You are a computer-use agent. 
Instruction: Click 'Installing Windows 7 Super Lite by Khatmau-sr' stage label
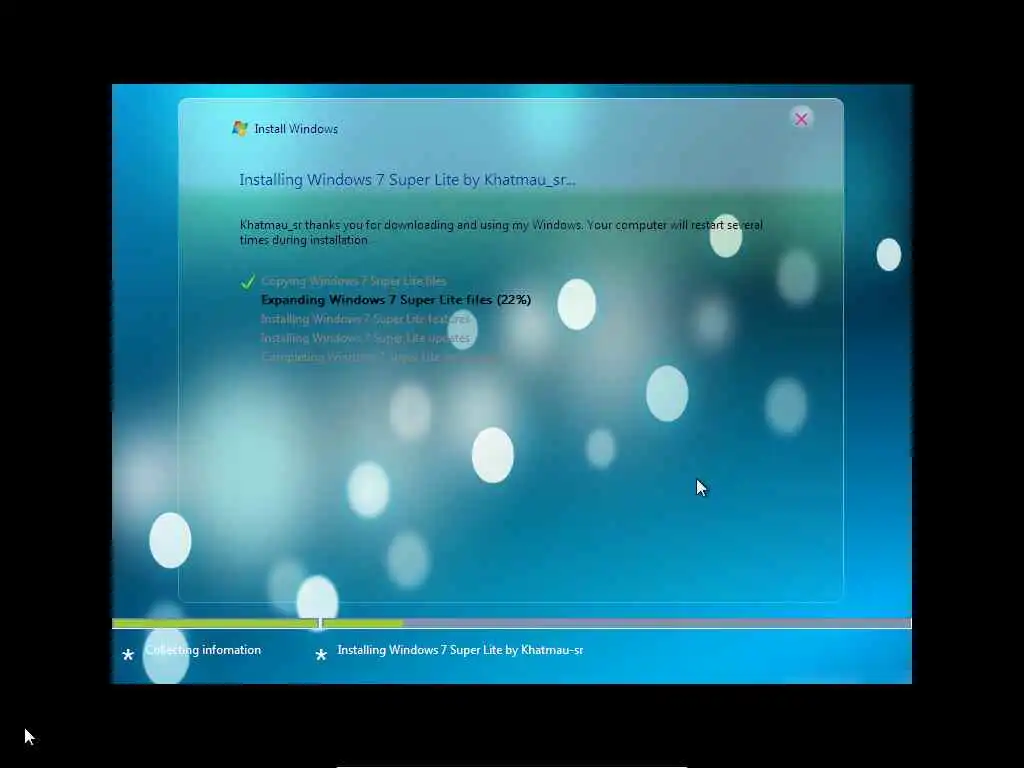click(x=460, y=650)
